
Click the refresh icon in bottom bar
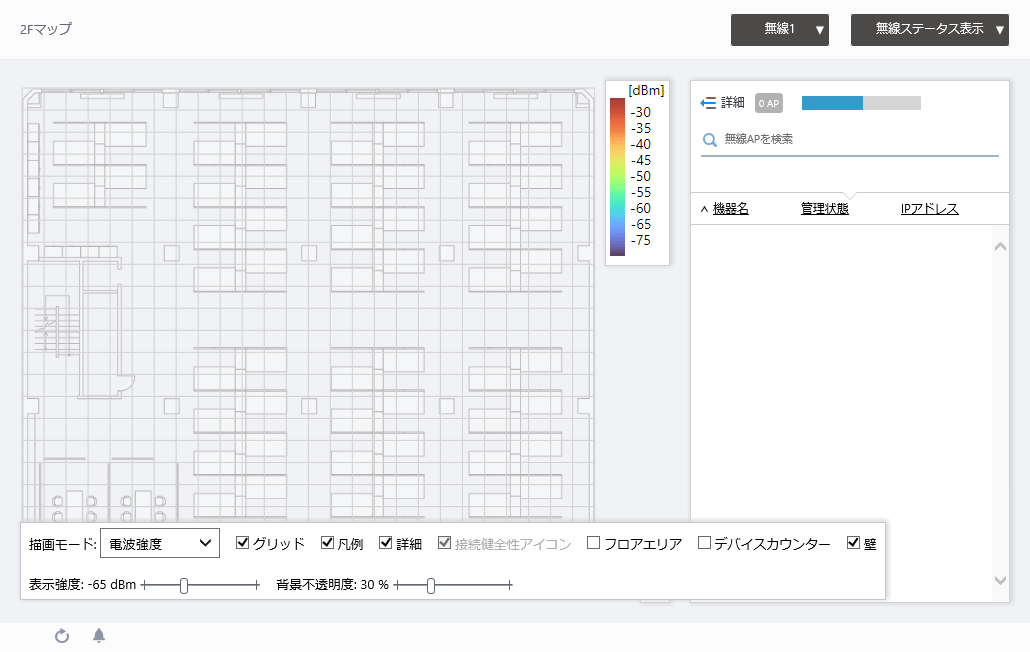(62, 636)
